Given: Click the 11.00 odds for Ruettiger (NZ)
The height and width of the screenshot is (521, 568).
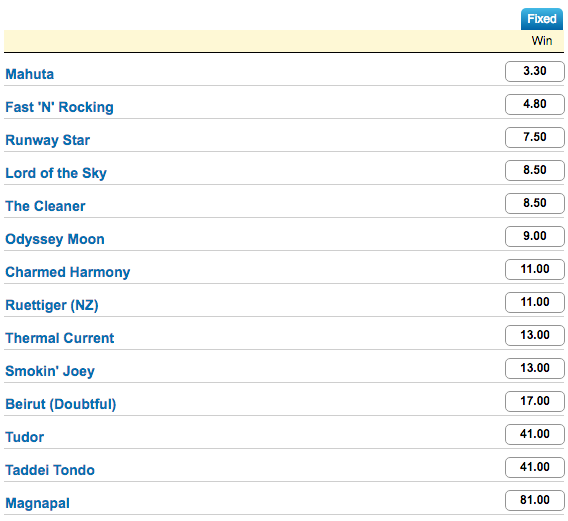Looking at the screenshot, I should click(x=535, y=302).
